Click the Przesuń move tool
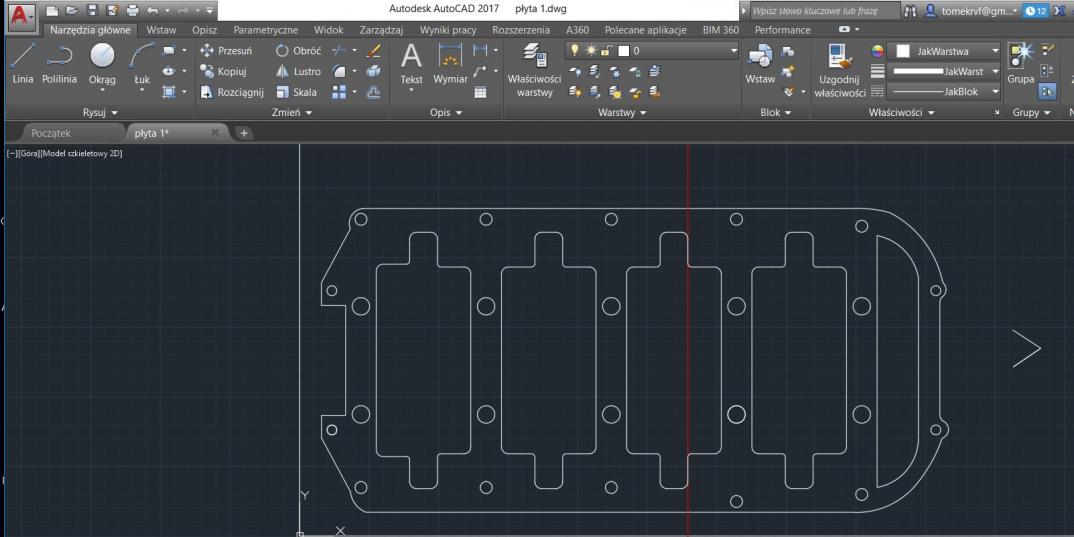 tap(226, 52)
